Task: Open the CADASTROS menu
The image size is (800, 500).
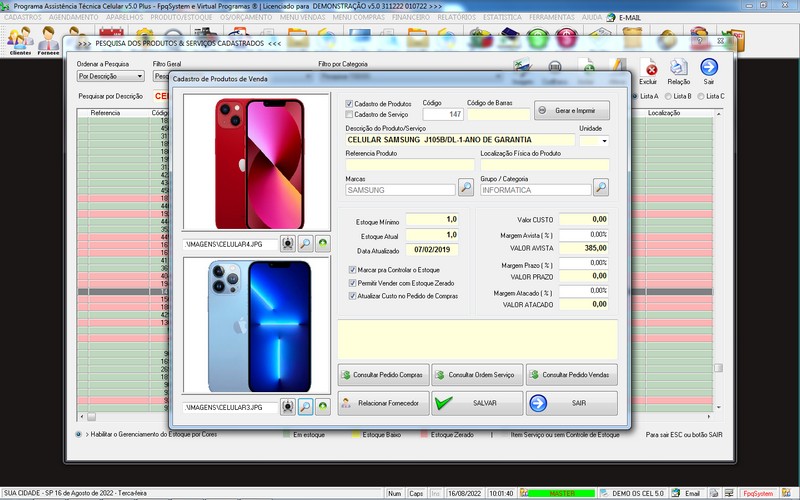Action: tap(23, 17)
